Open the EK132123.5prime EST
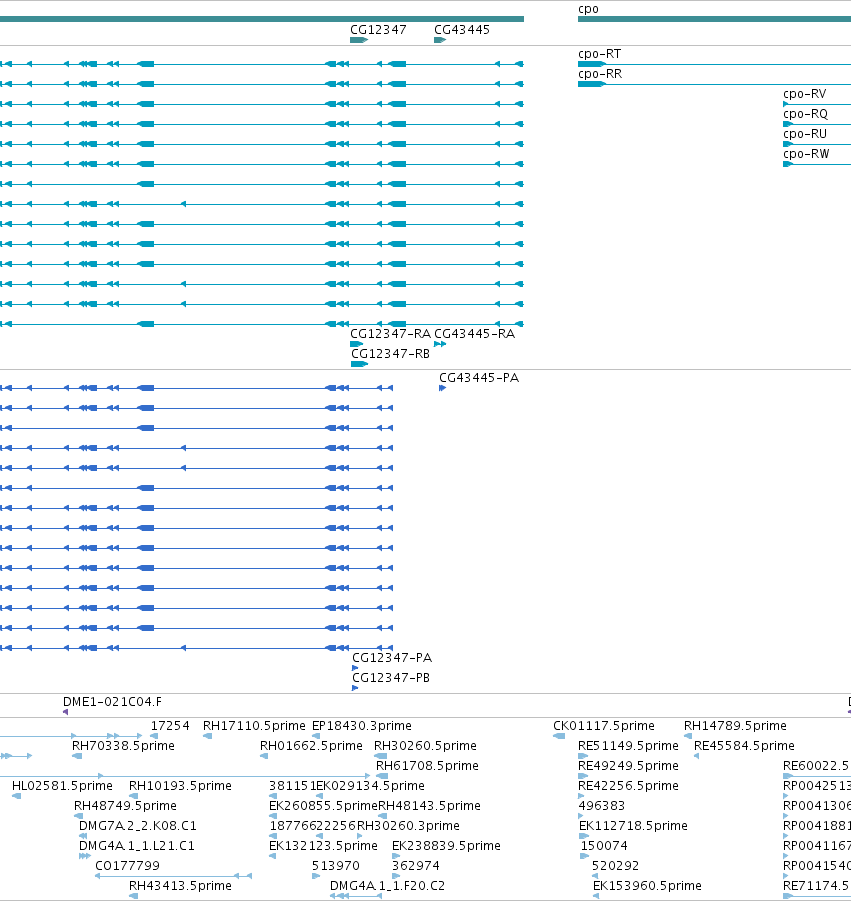 pyautogui.click(x=323, y=846)
